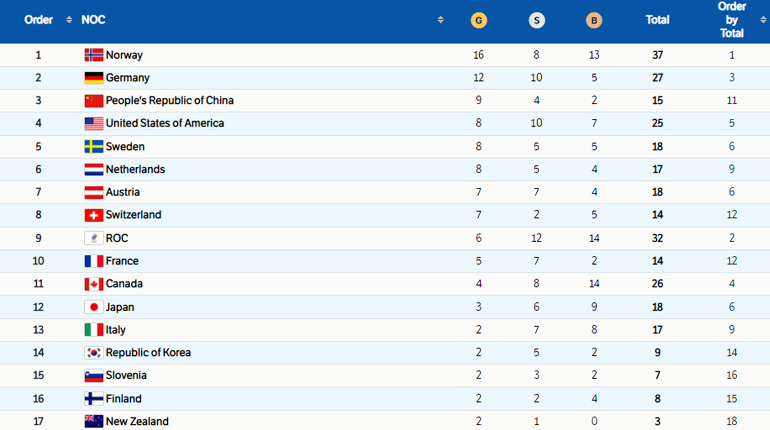Open the Norway team link

(124, 55)
